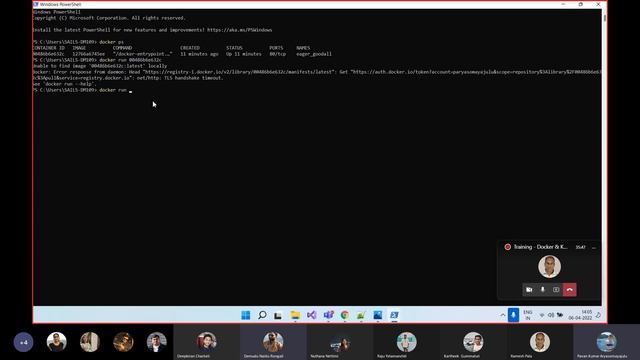Click first avatar after the +4 badge
Viewport: 640px width, 360px height.
(x=56, y=342)
